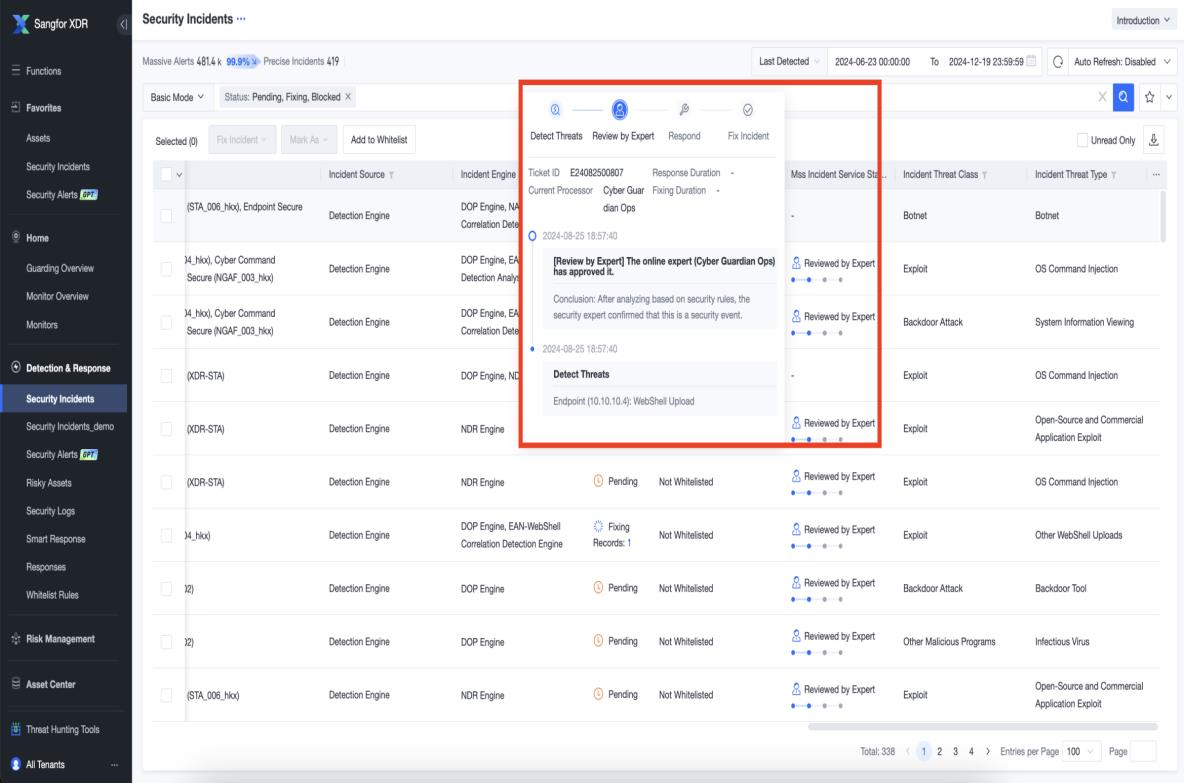Check the (STA_006_hkx) NDR Engine row checkbox
Viewport: 1184px width, 783px height.
[x=166, y=695]
